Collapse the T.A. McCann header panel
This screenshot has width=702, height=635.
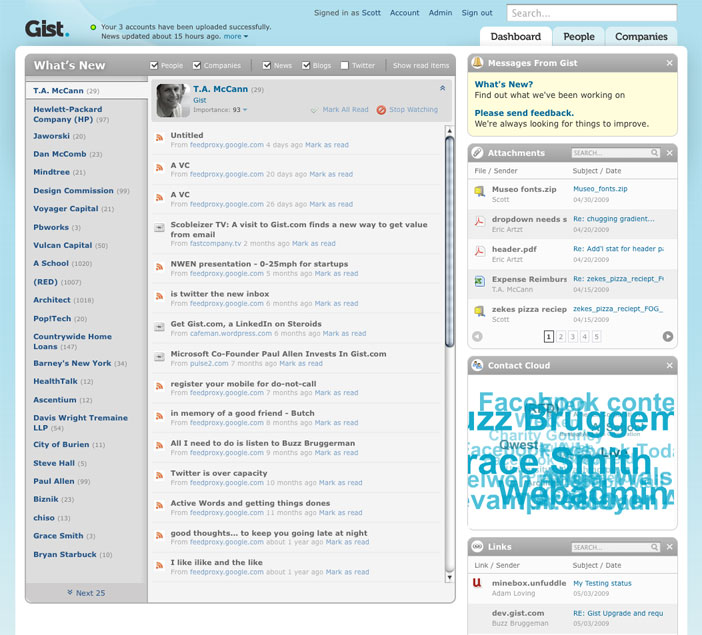click(442, 88)
